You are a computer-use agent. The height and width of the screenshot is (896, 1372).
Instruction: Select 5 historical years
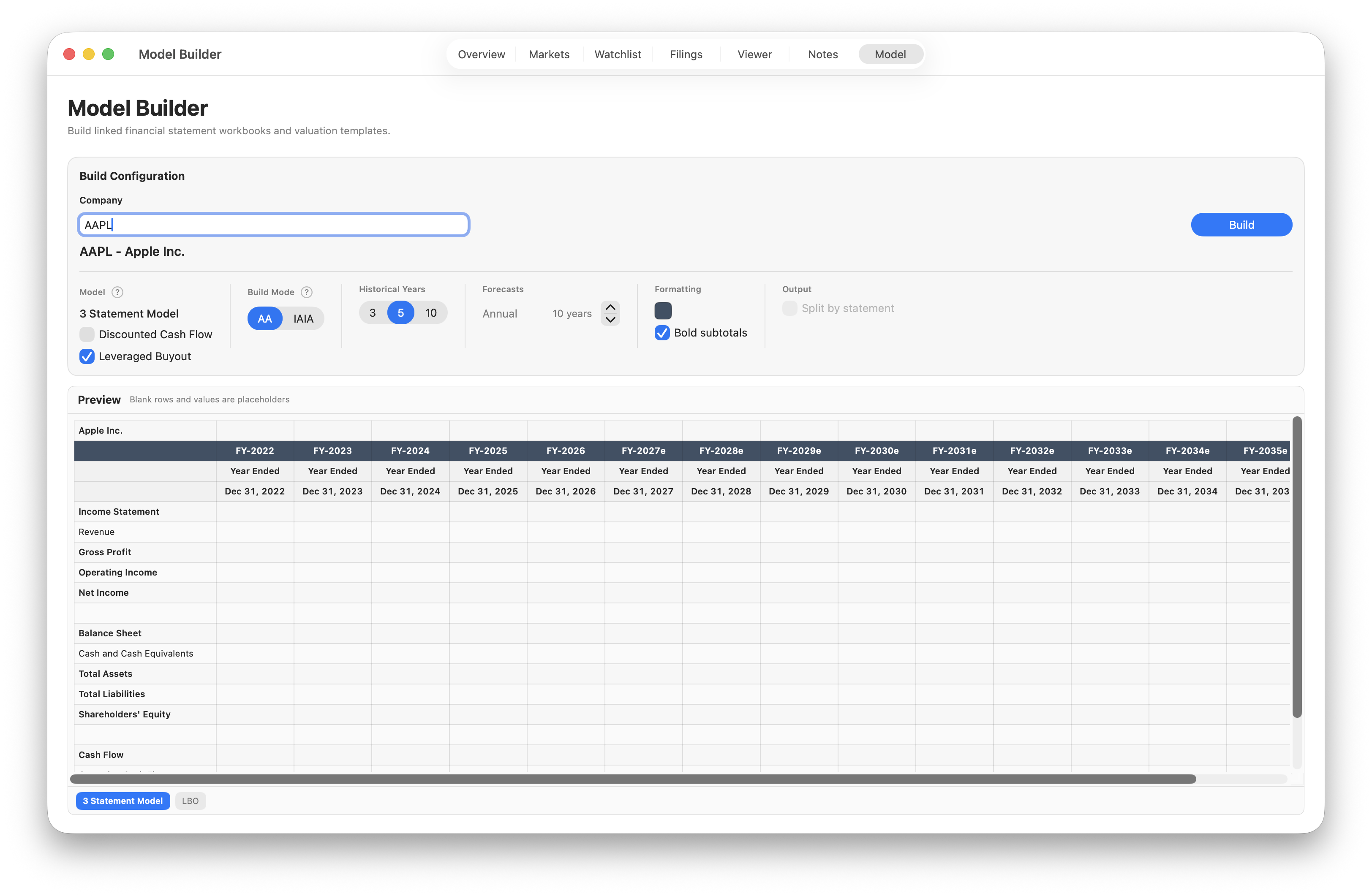pyautogui.click(x=400, y=313)
